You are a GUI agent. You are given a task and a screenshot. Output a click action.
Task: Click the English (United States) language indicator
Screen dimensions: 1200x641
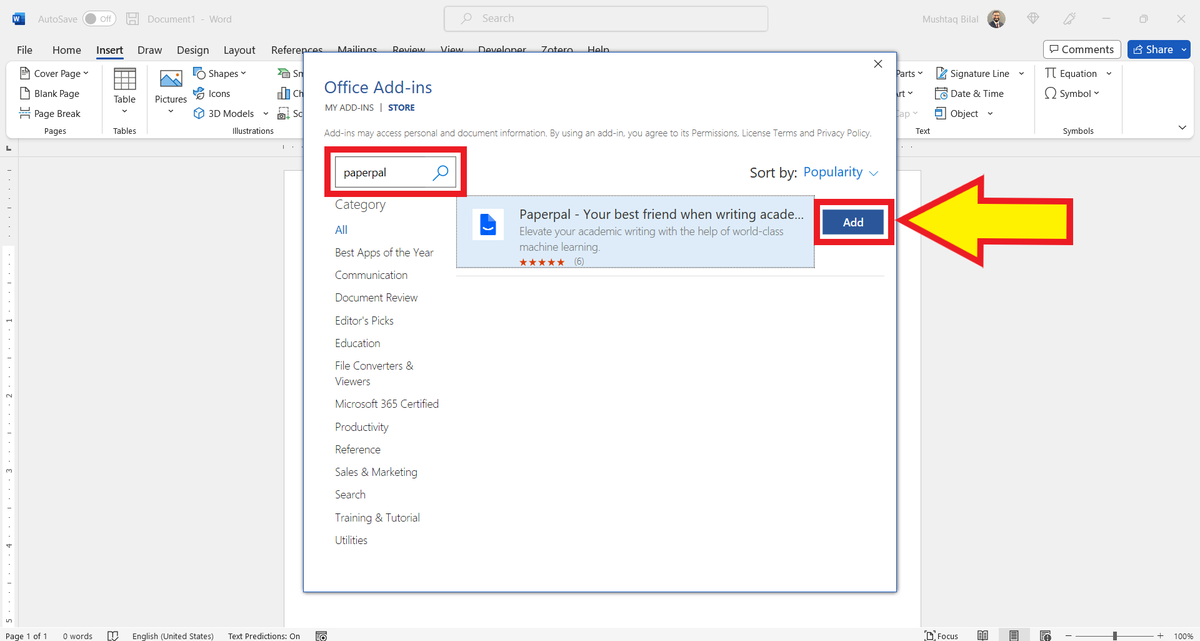click(x=173, y=636)
